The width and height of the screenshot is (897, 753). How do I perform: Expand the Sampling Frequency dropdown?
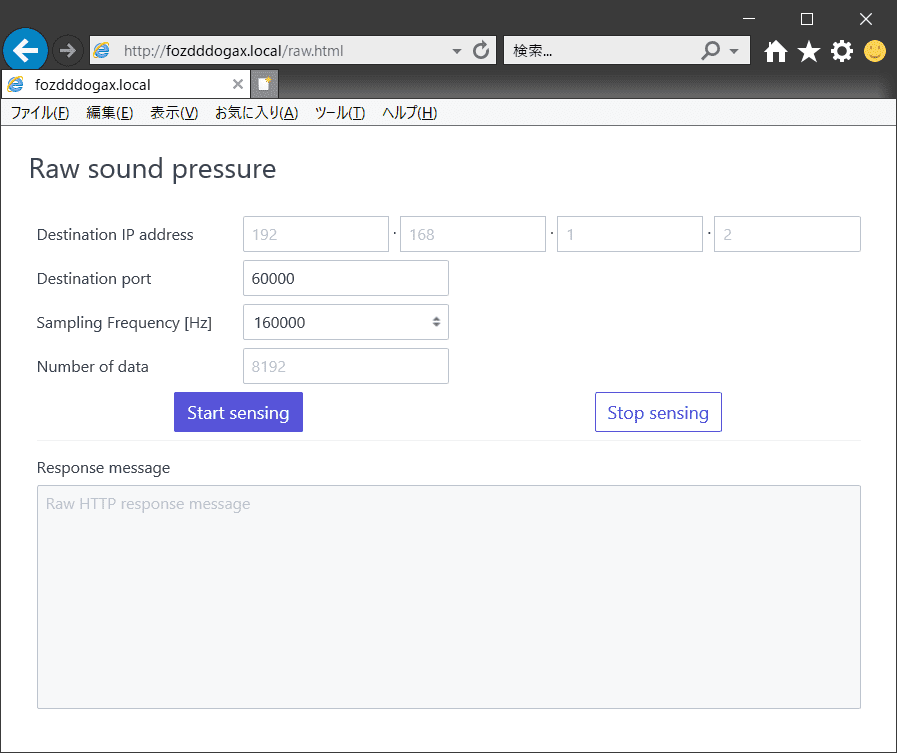click(x=345, y=322)
